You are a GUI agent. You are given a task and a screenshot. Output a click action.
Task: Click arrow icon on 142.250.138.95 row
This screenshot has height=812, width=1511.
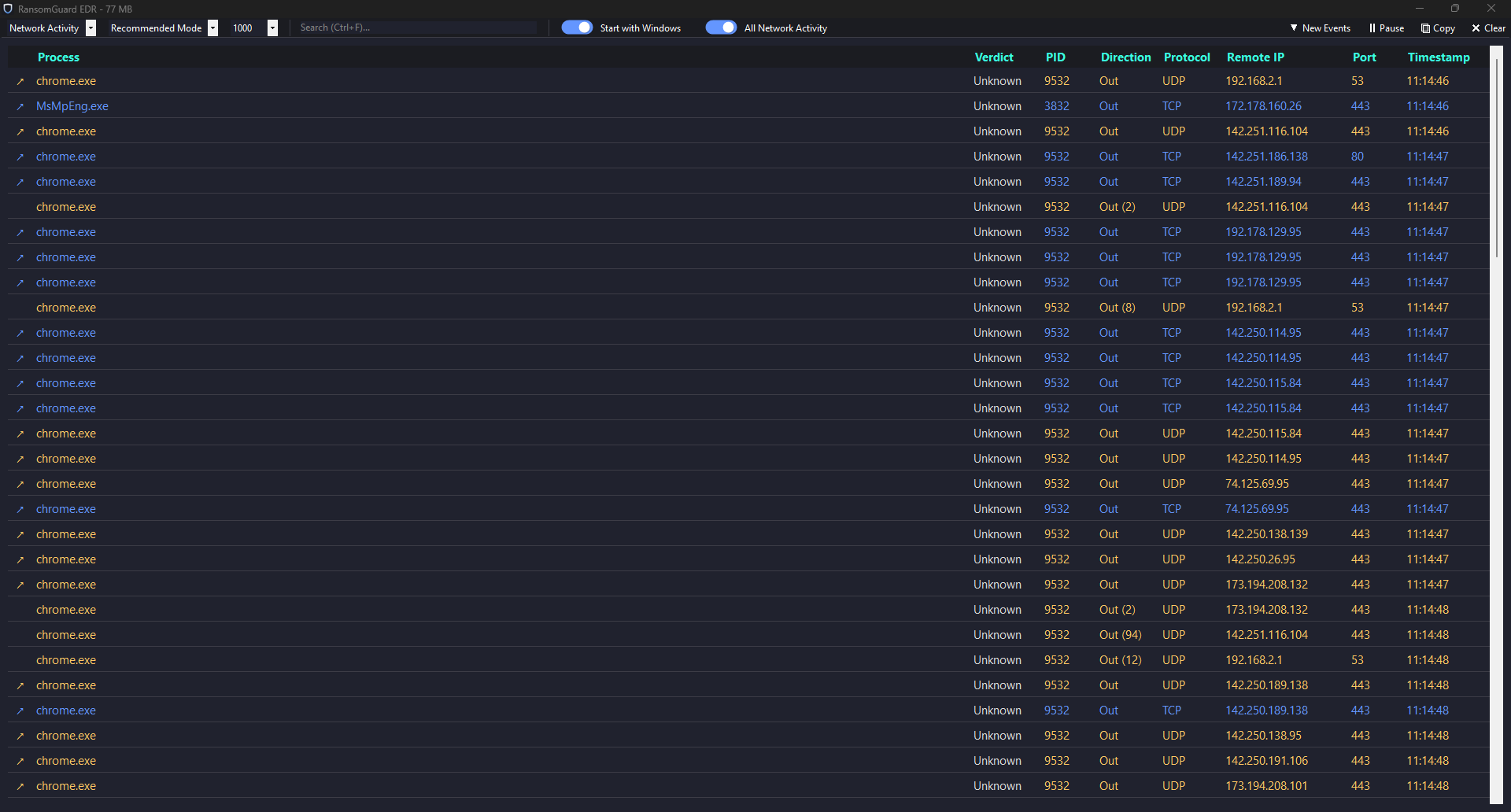(20, 736)
